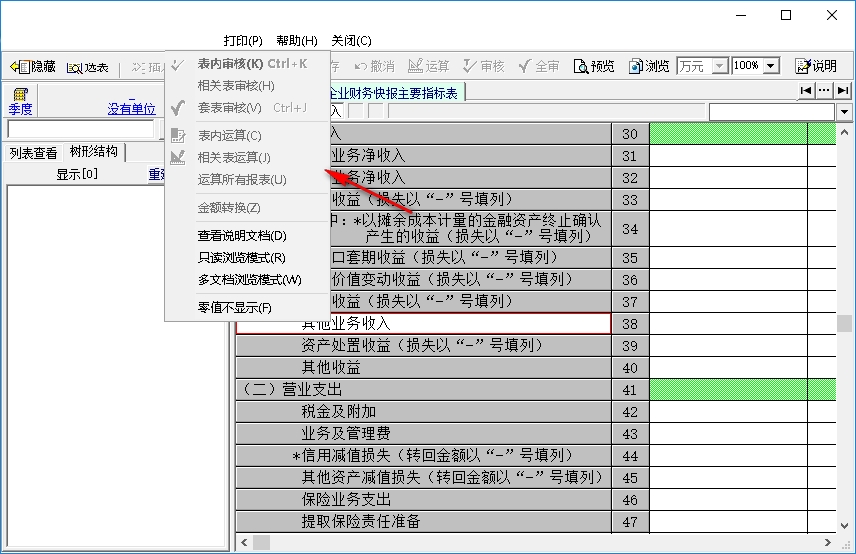Screen dimensions: 856x554
Task: Click the vertical scrollbar up arrow
Action: (x=845, y=132)
